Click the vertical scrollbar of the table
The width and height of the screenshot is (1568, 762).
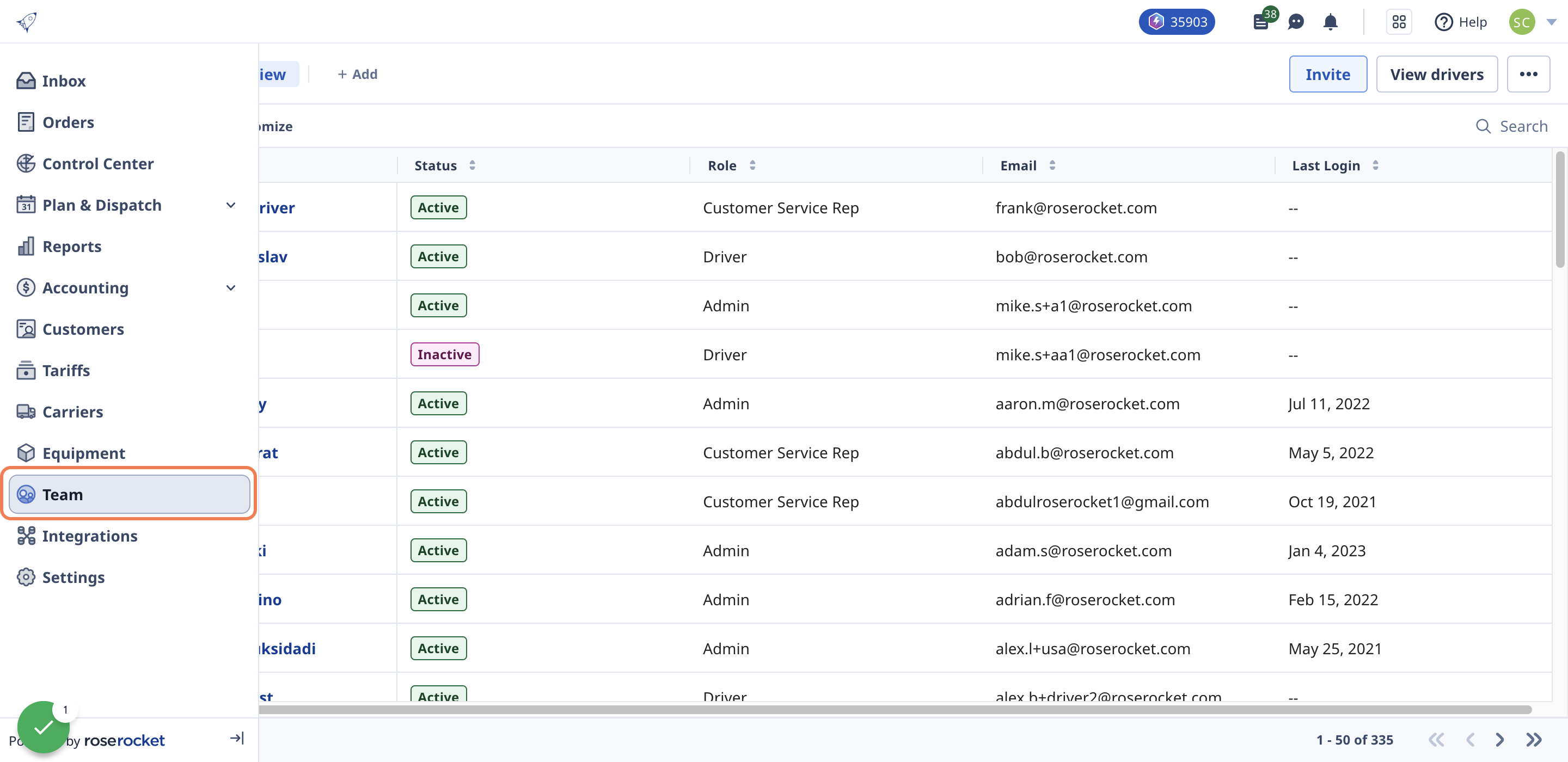pyautogui.click(x=1559, y=210)
